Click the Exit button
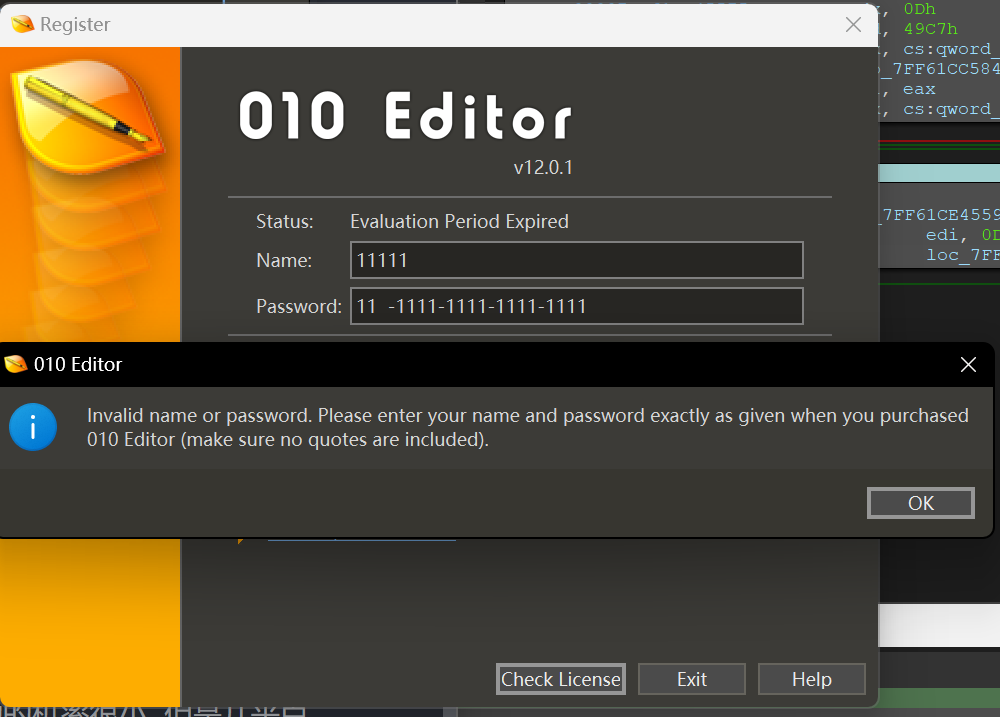1000x717 pixels. tap(692, 679)
